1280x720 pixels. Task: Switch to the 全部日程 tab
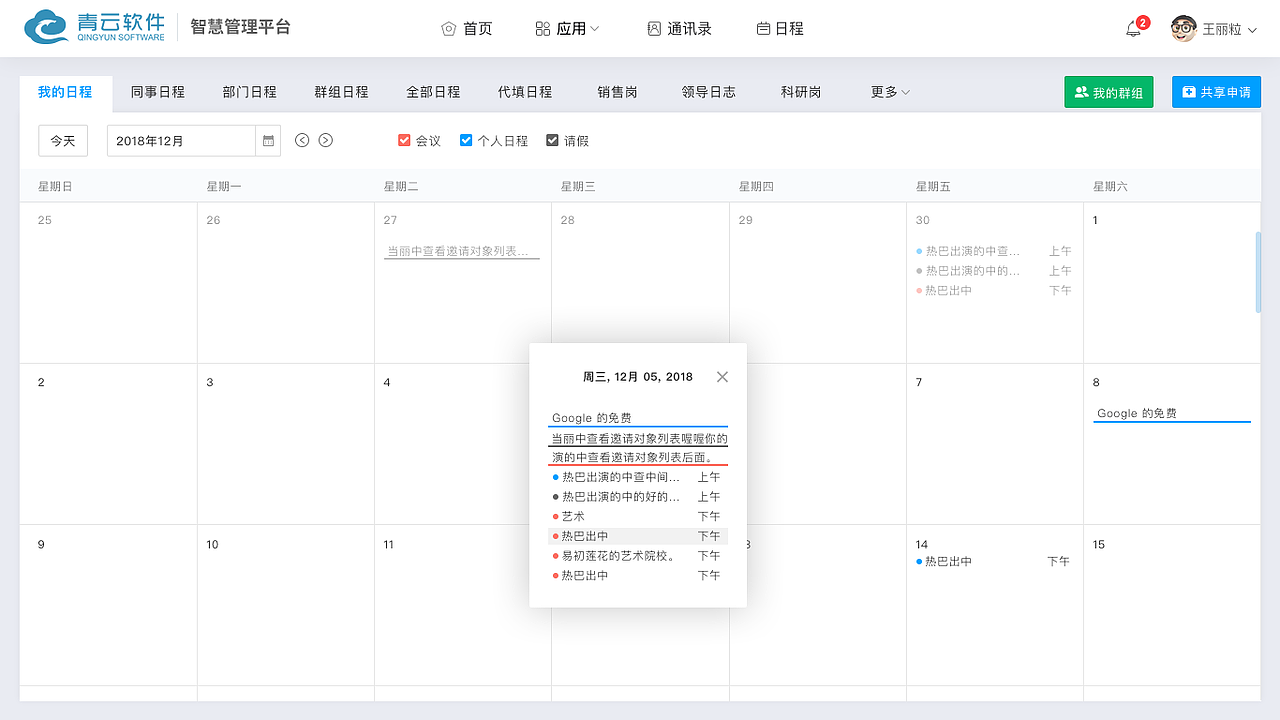point(434,92)
